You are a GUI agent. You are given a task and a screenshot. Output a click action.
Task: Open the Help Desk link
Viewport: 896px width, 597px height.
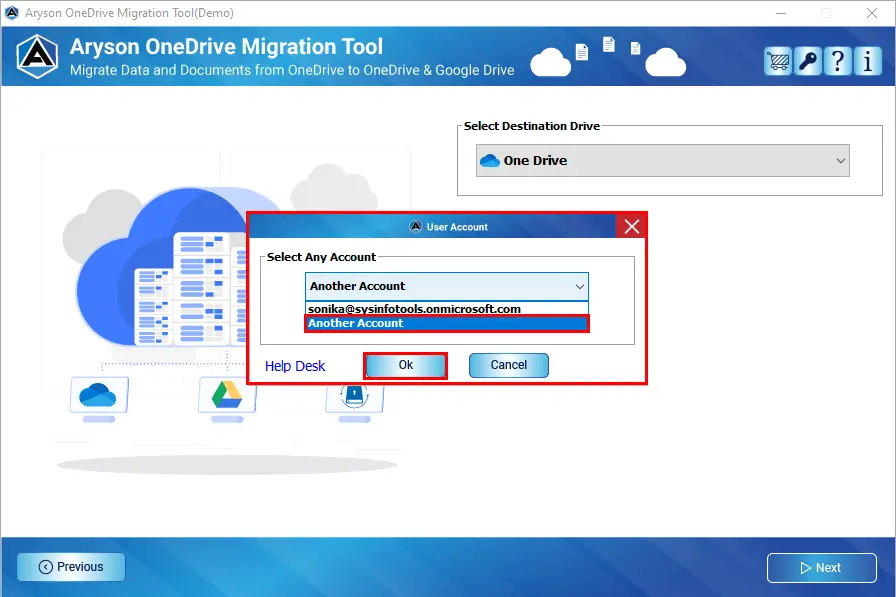[295, 366]
